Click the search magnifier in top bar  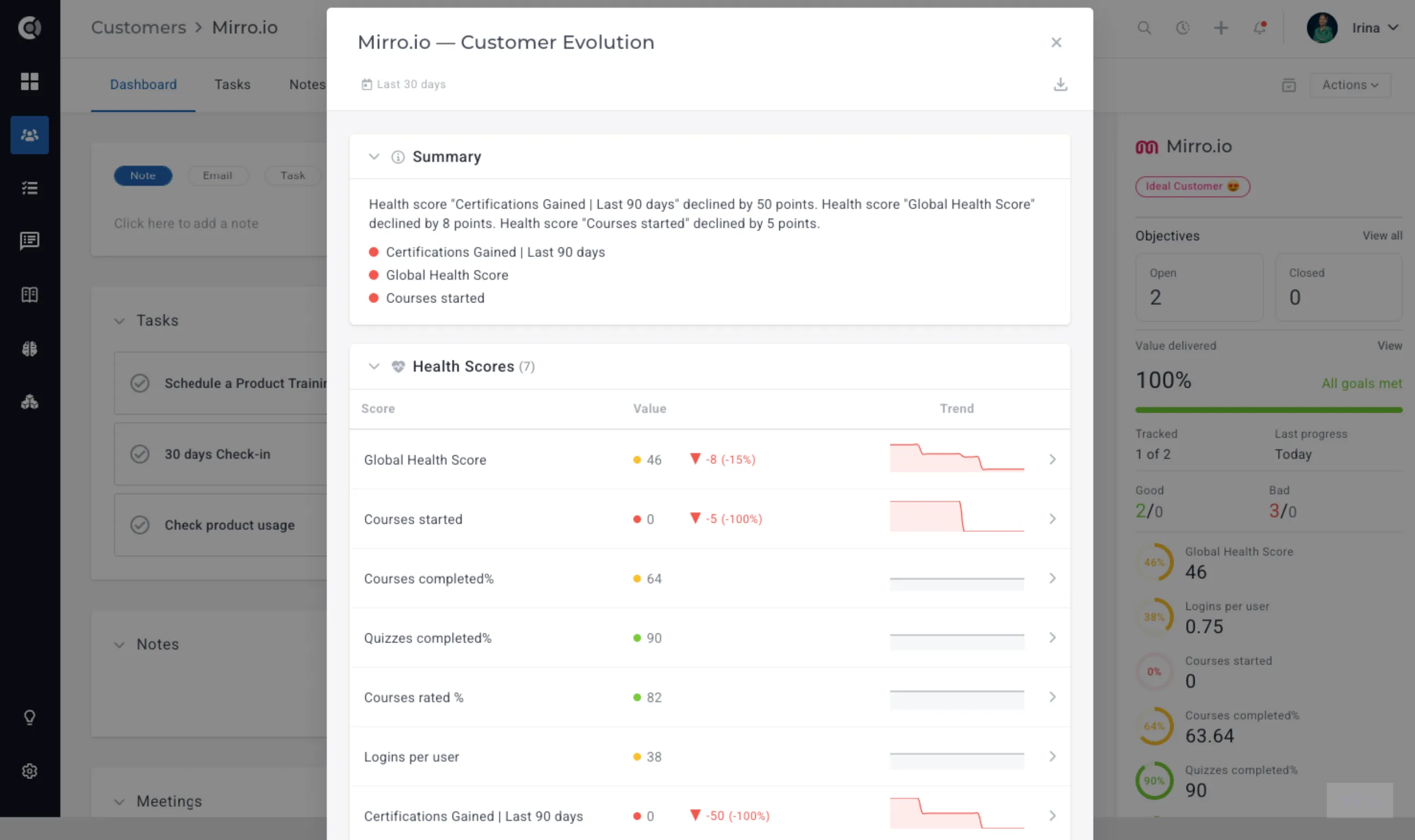pos(1144,28)
